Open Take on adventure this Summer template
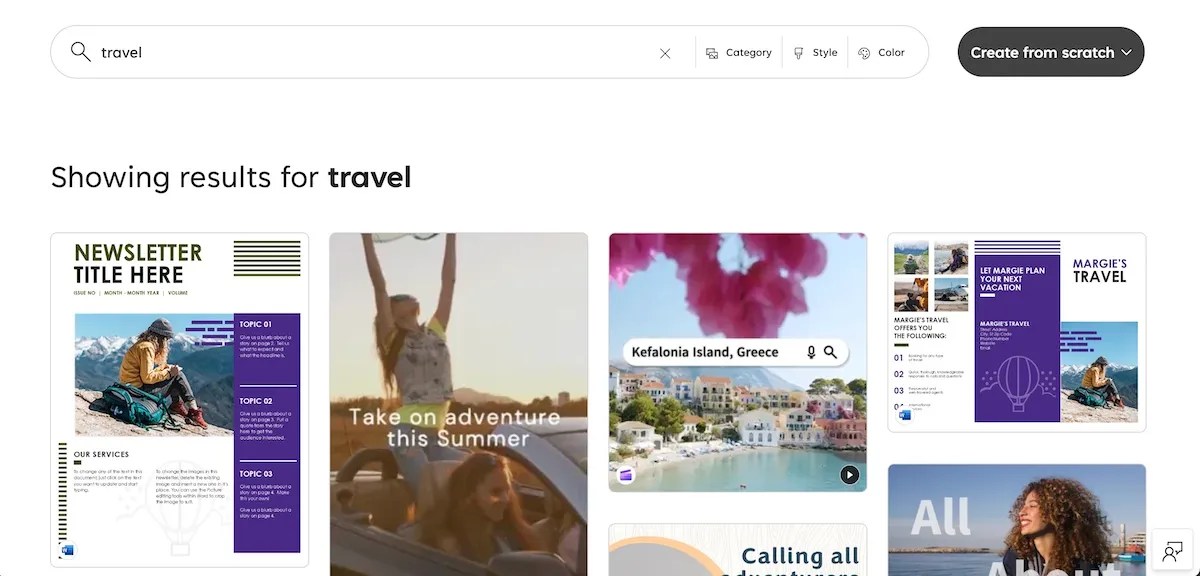The height and width of the screenshot is (576, 1200). 459,404
